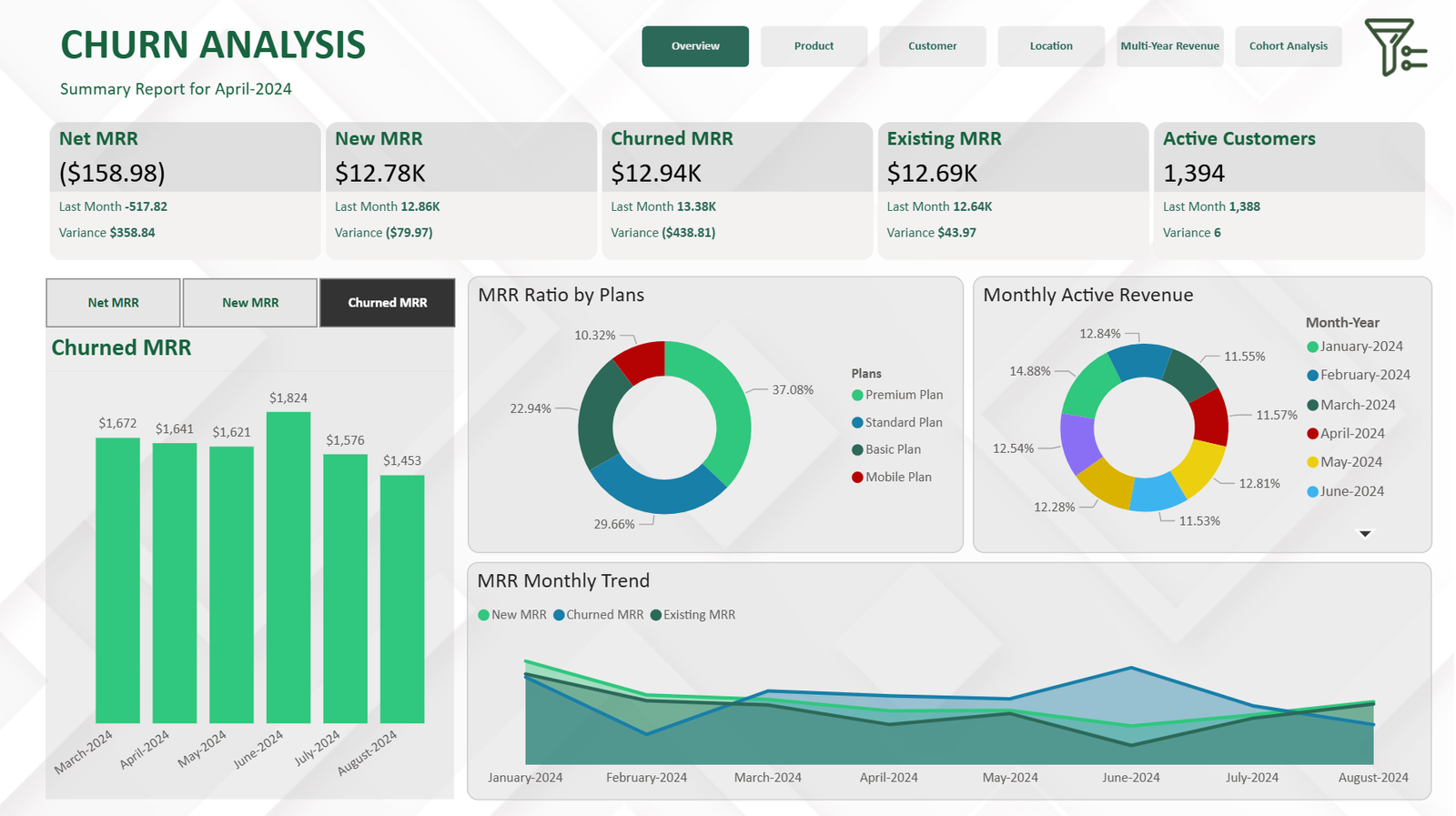Click Churned MRR trend legend dot
This screenshot has height=816, width=1456.
(x=559, y=615)
